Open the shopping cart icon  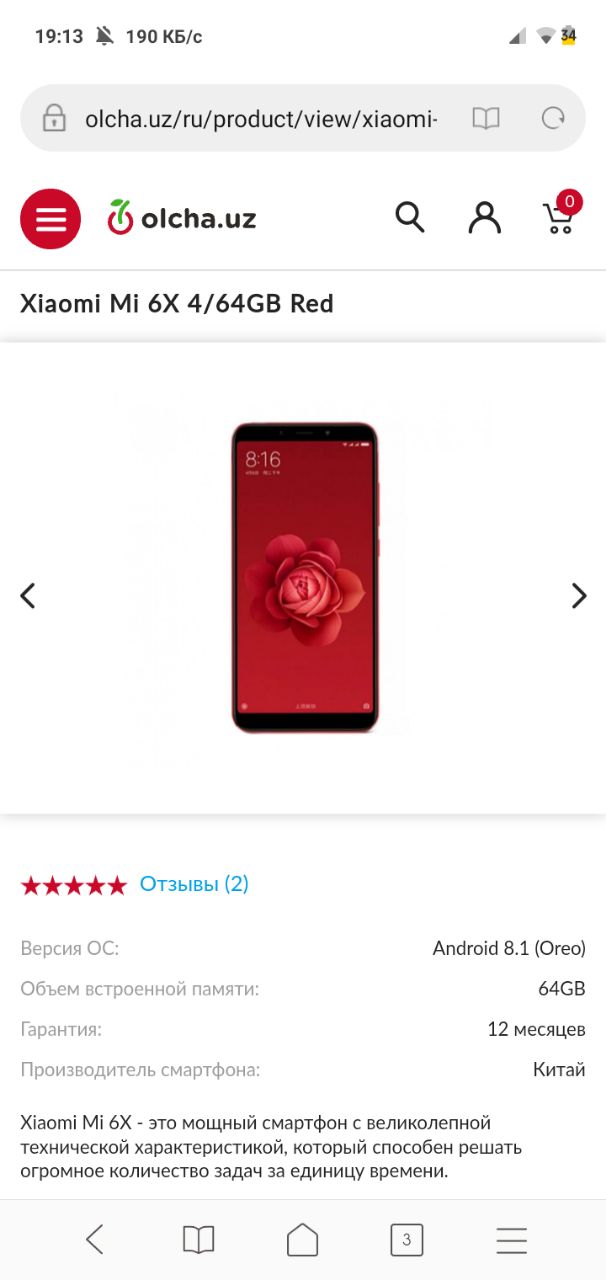pyautogui.click(x=559, y=217)
